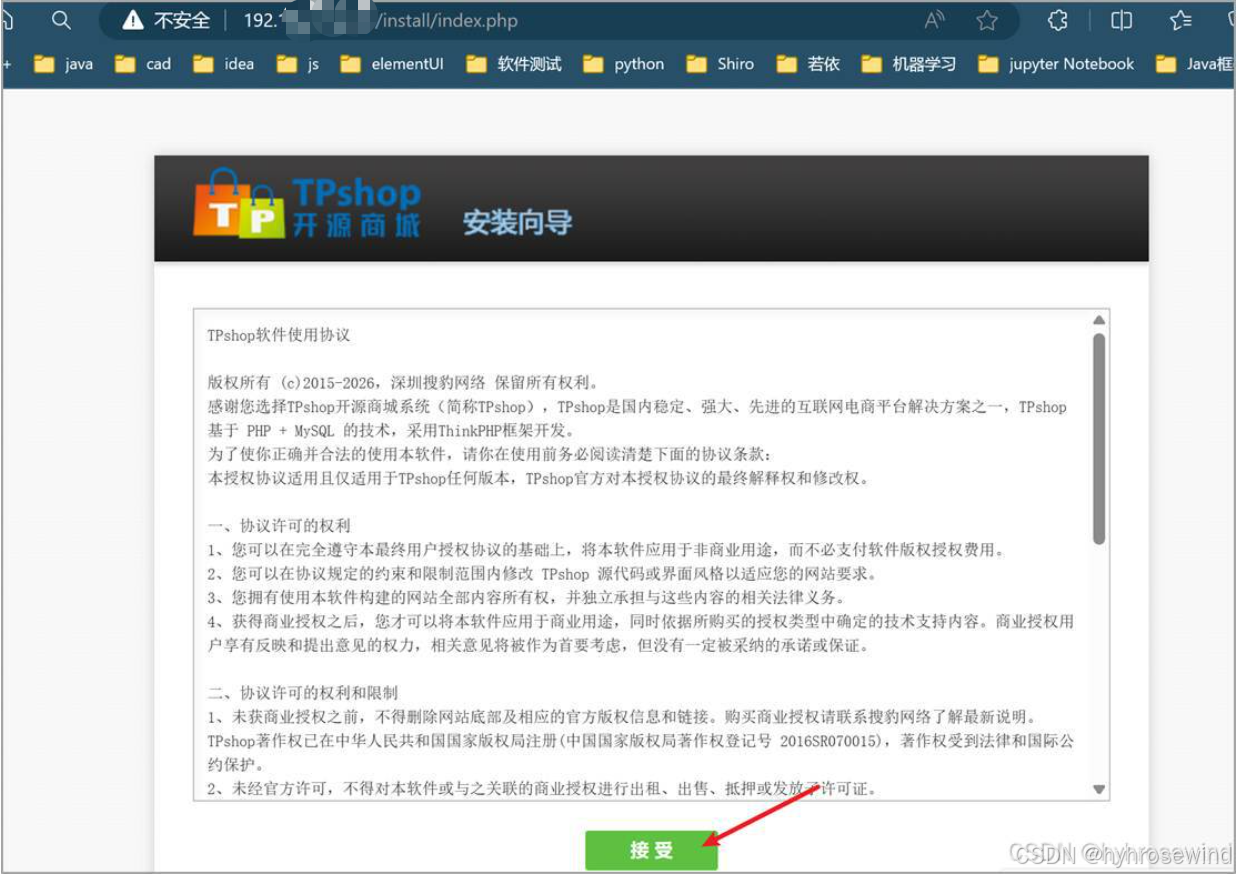Screen dimensions: 1236x875
Task: Click the TPshop shopping bag logo
Action: click(x=239, y=204)
